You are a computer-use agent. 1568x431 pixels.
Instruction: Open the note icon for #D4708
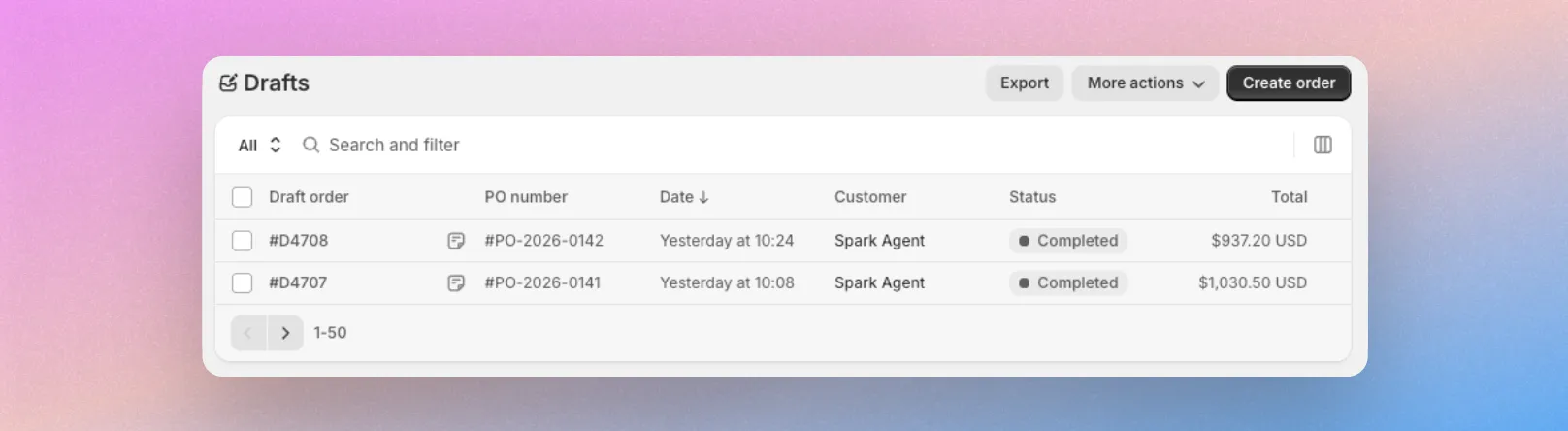(456, 241)
